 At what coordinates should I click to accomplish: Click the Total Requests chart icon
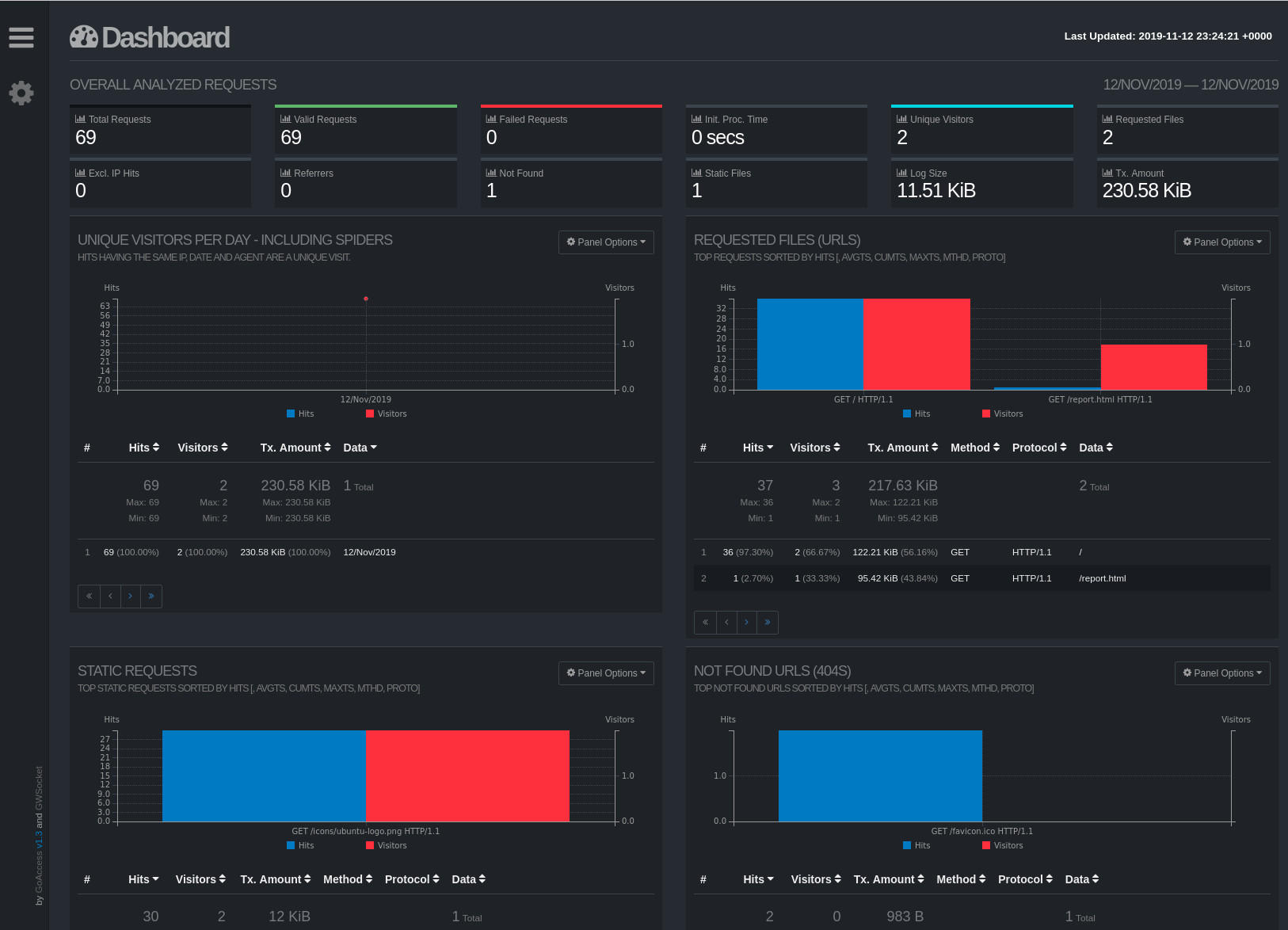(80, 119)
